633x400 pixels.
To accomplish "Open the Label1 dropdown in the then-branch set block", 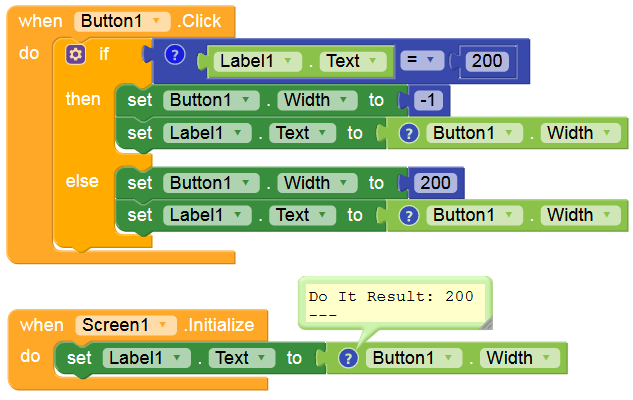I will (x=238, y=133).
